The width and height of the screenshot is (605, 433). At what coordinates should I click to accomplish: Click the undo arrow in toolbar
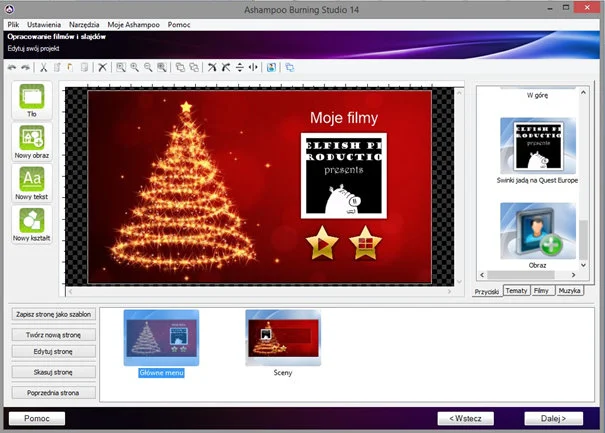click(x=12, y=67)
